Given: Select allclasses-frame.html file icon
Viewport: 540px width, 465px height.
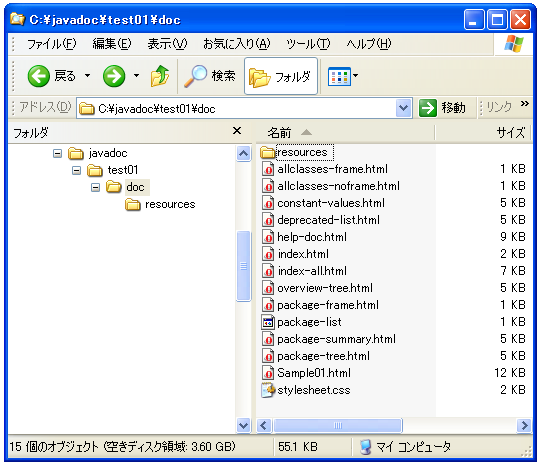Looking at the screenshot, I should click(268, 169).
